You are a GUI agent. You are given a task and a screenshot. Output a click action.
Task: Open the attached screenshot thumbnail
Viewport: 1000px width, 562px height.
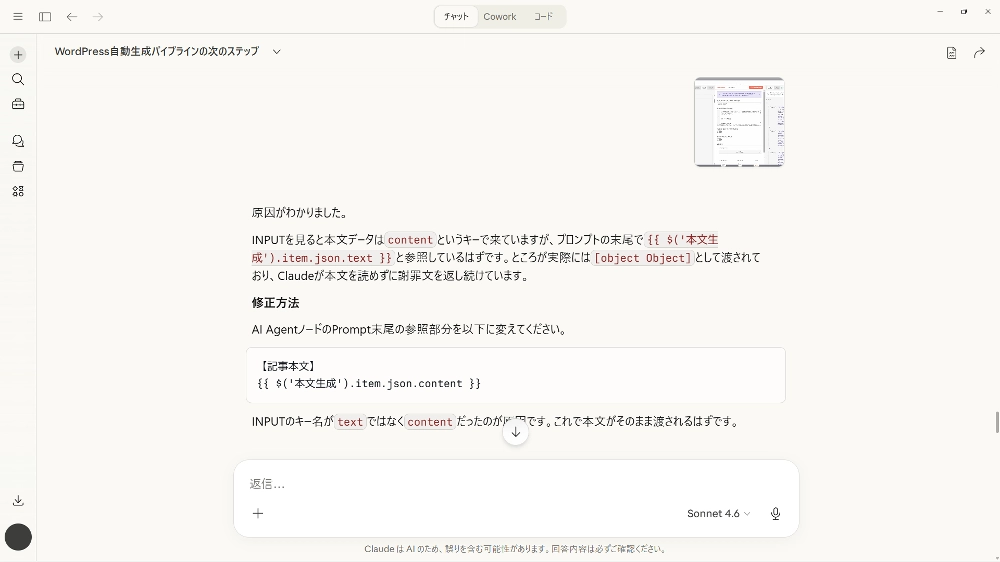click(739, 122)
